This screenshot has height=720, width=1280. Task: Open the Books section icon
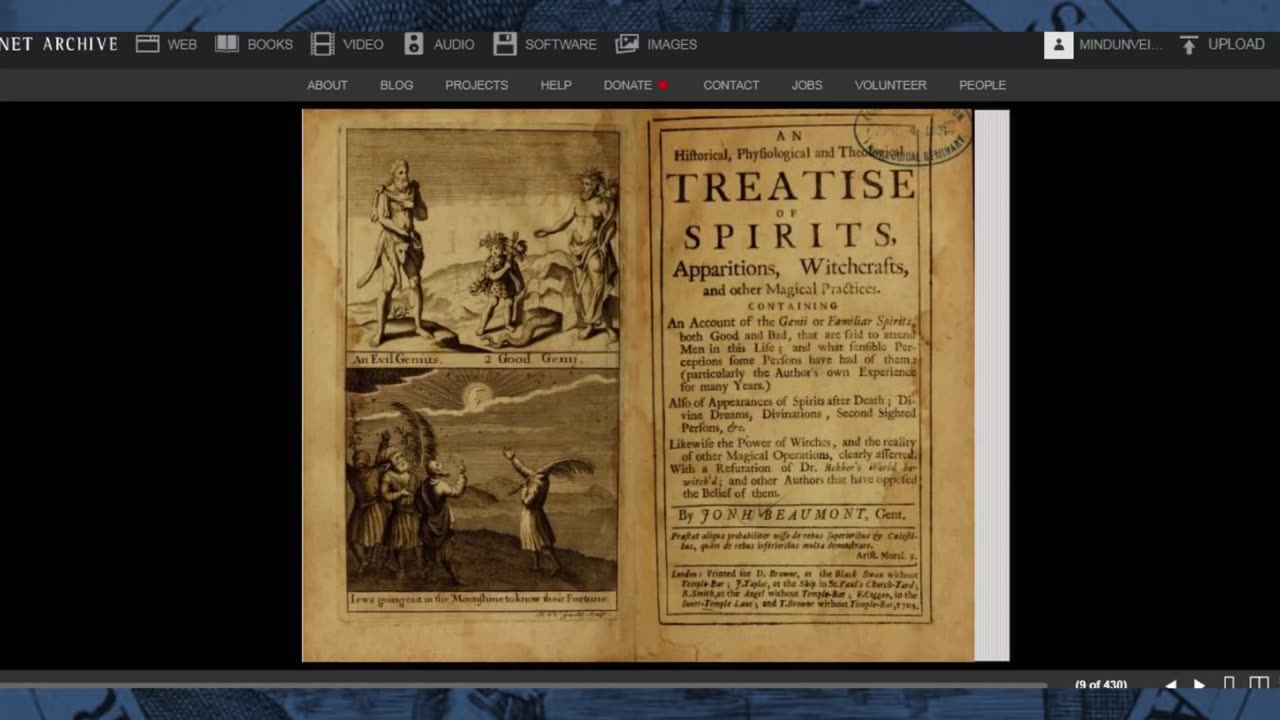227,44
